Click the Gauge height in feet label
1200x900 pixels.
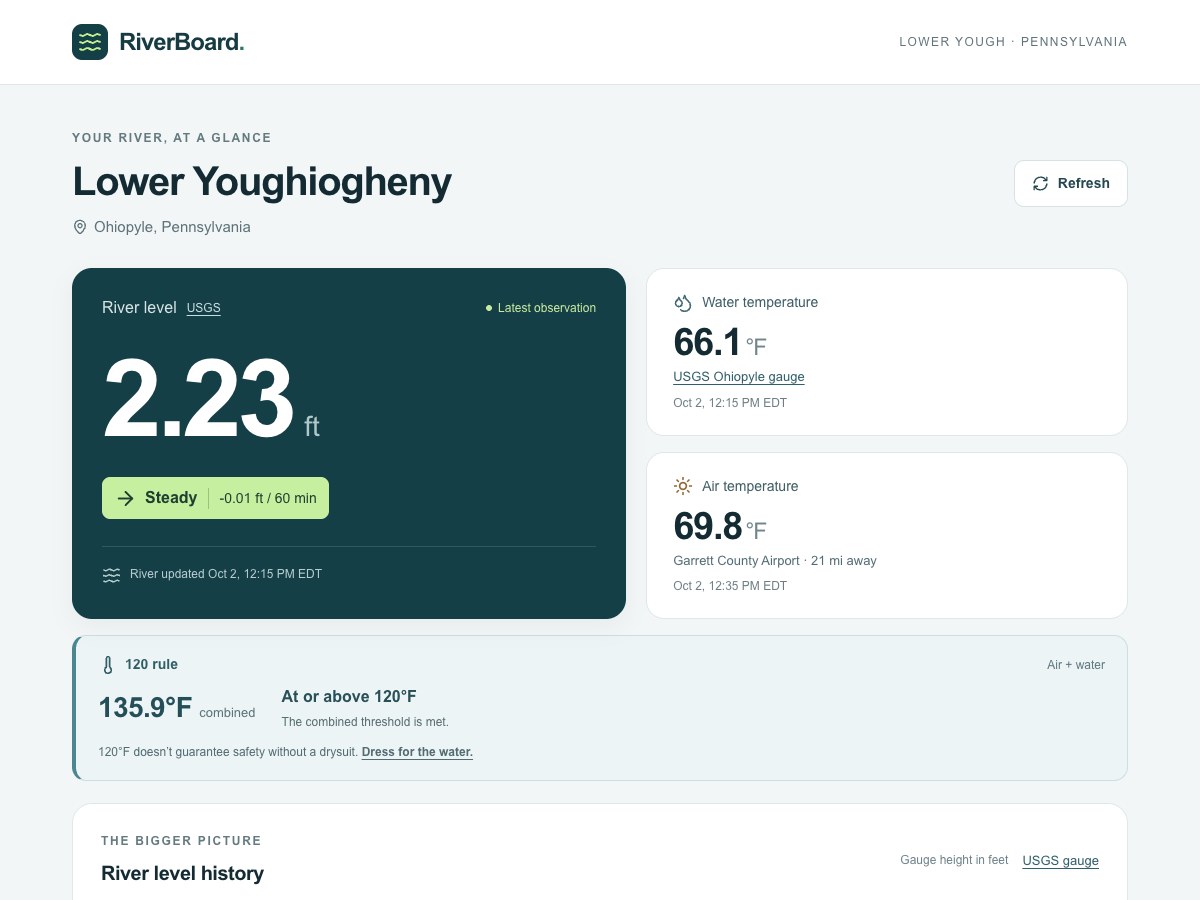click(x=954, y=860)
